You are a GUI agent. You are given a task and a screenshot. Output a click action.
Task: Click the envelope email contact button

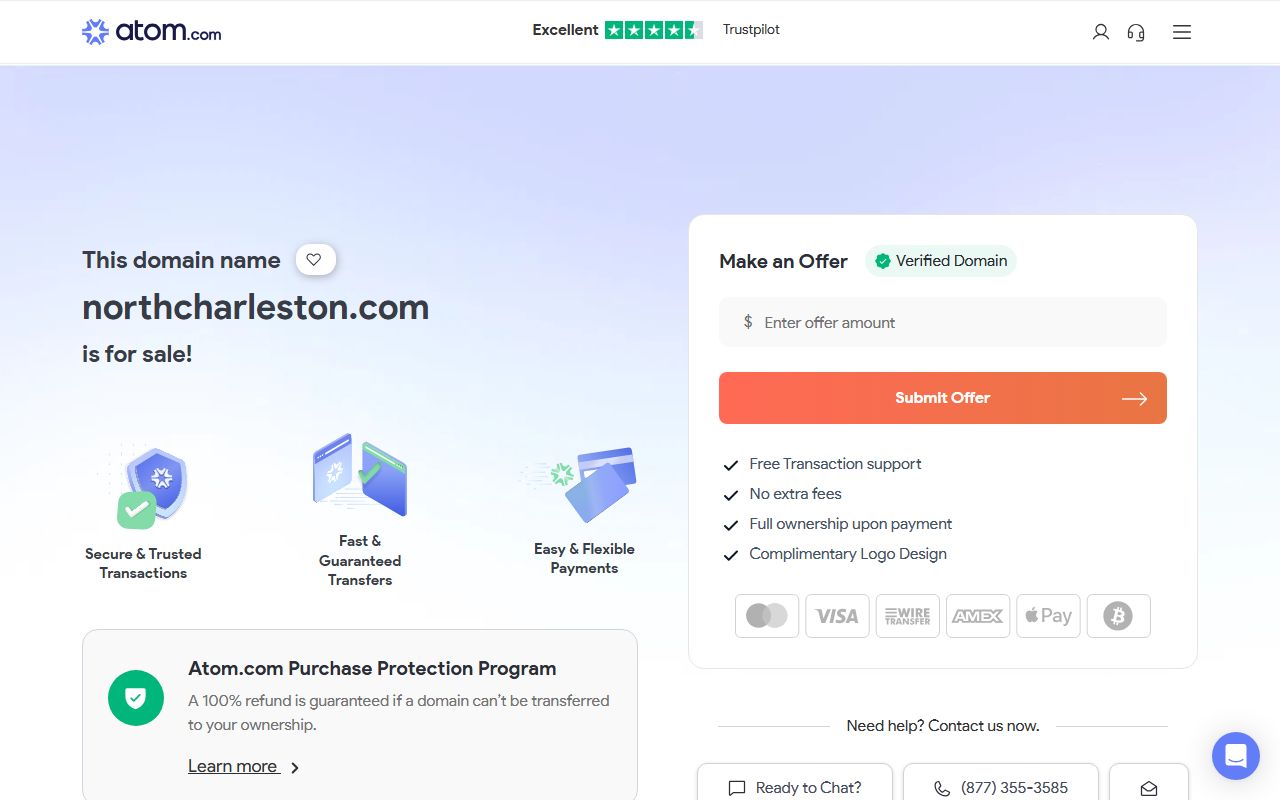(x=1149, y=786)
